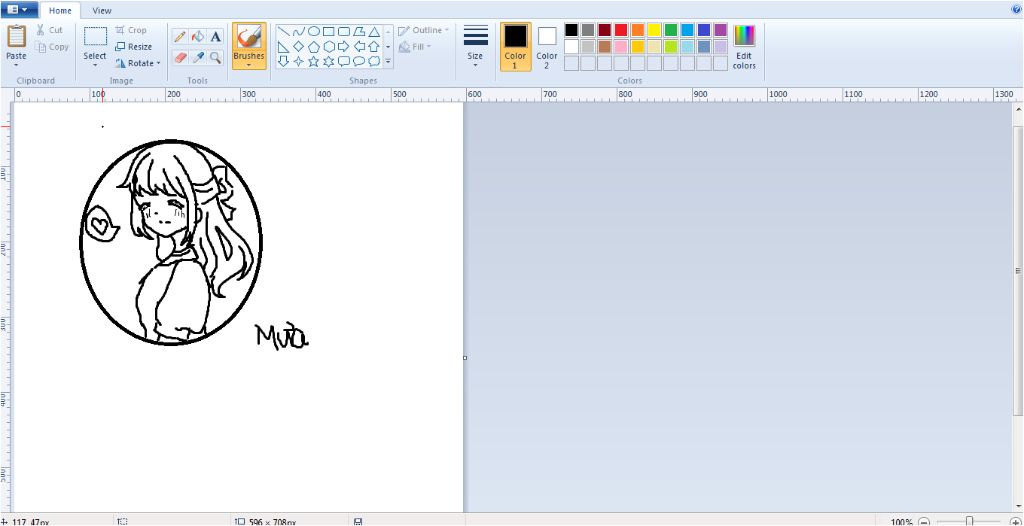Open the shape Fill dropdown
Screen dimensions: 1024x526
[x=415, y=47]
